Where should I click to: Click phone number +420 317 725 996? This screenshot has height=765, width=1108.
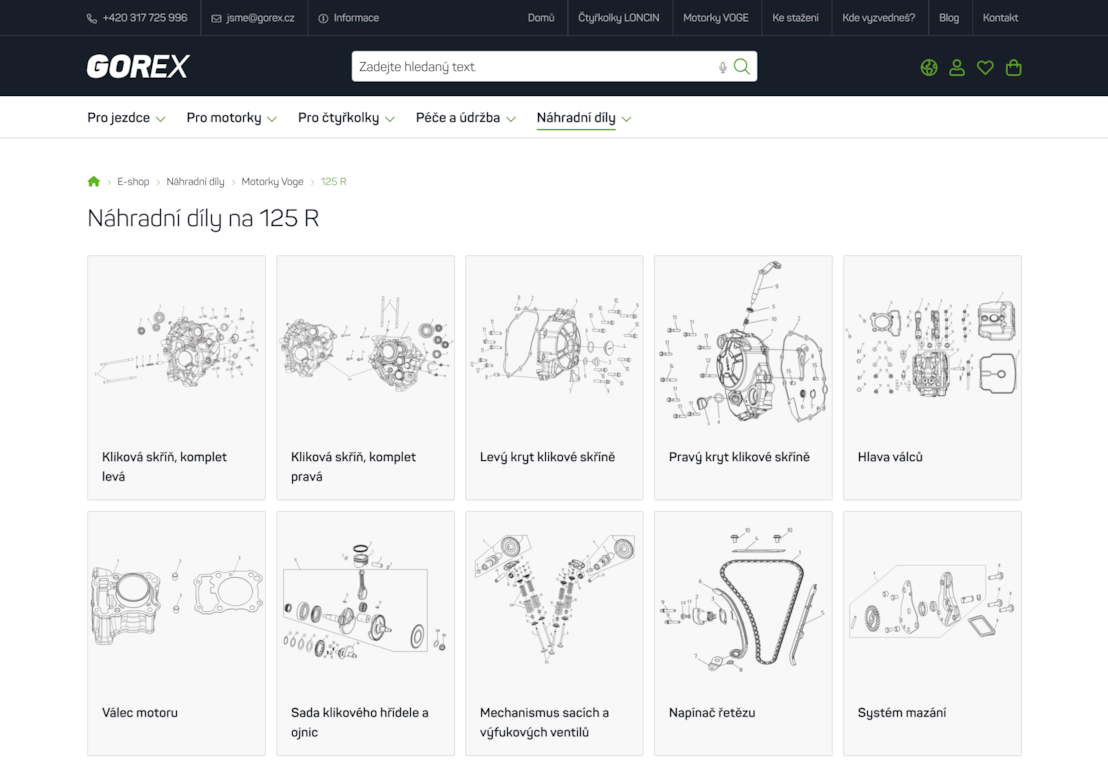pos(145,18)
